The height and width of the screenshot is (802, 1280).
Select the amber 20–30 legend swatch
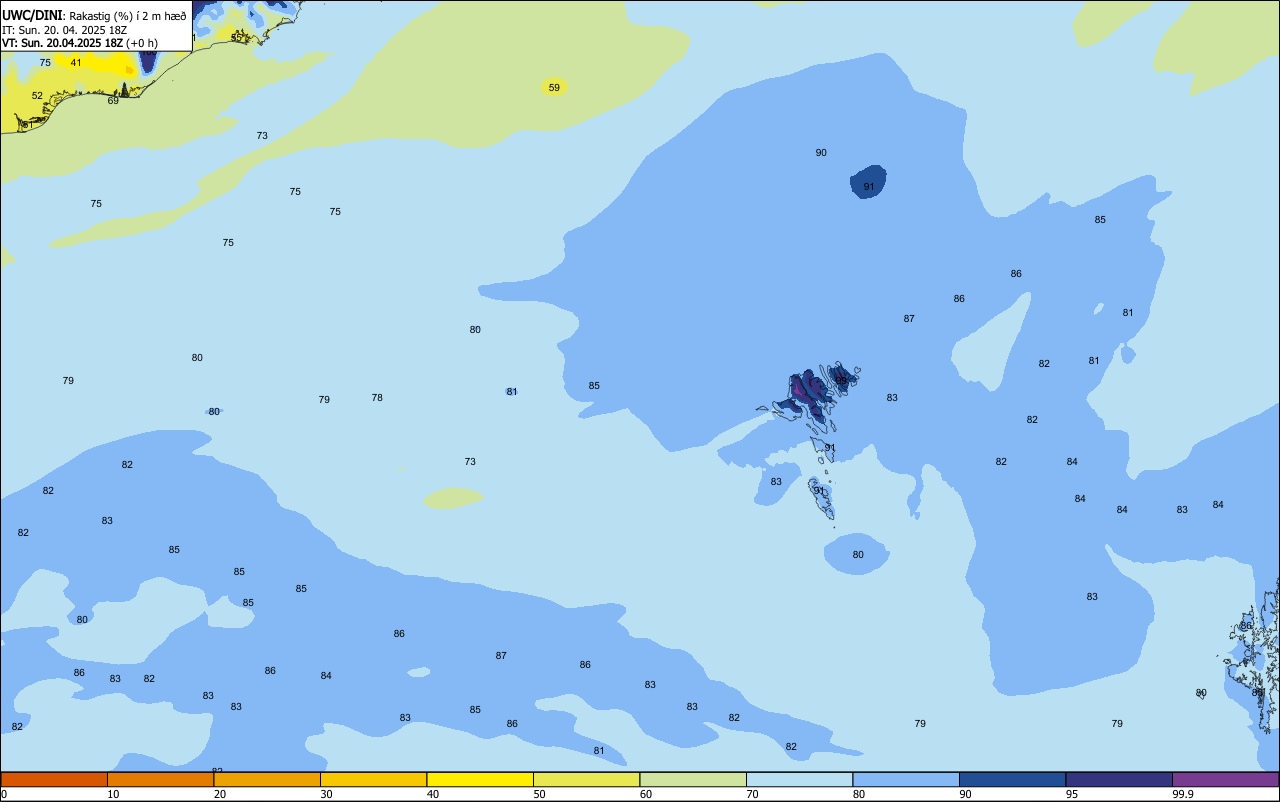pyautogui.click(x=267, y=779)
